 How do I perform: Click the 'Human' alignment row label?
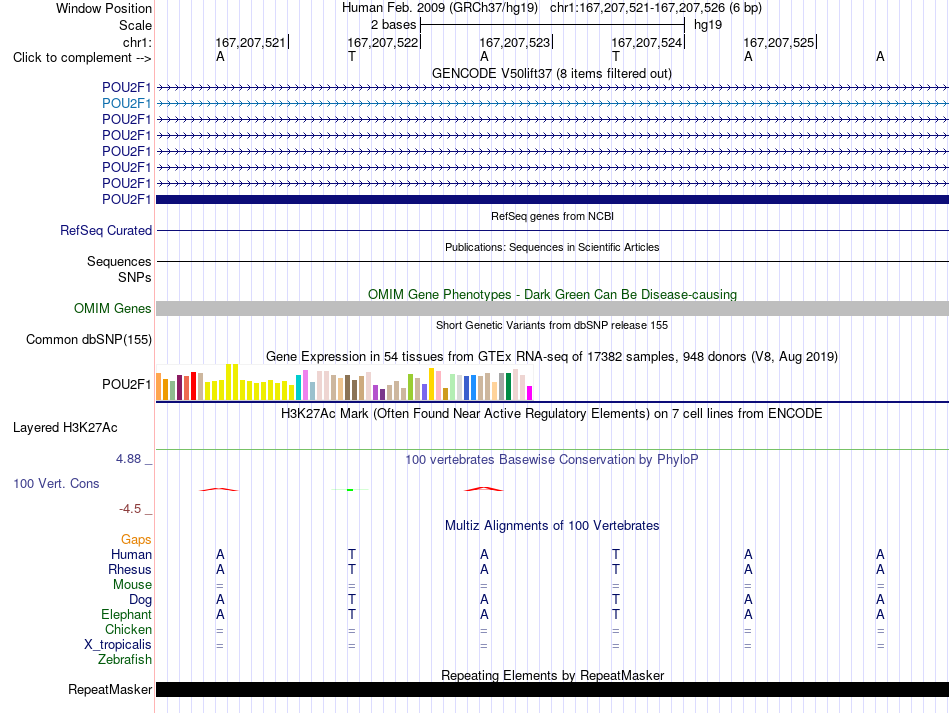coord(131,554)
